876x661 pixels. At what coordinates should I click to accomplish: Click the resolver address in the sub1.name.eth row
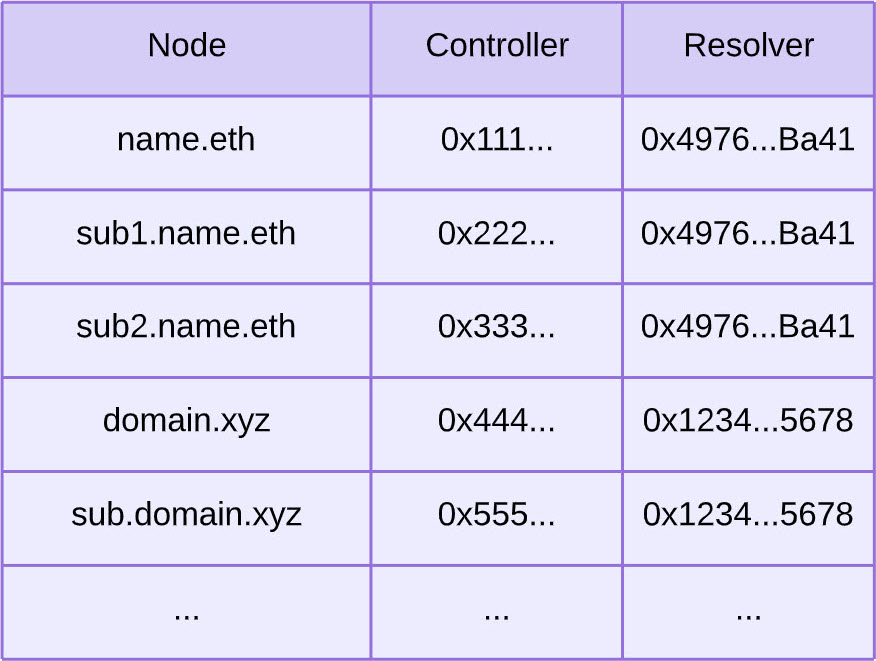(748, 234)
